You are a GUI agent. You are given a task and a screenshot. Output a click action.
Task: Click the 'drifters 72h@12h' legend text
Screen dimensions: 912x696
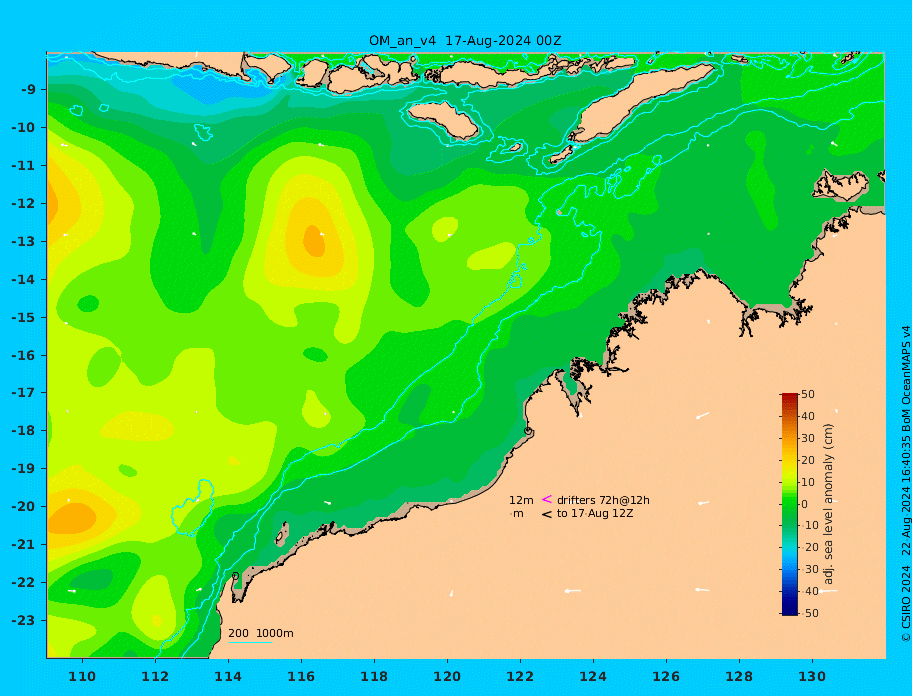(x=603, y=500)
